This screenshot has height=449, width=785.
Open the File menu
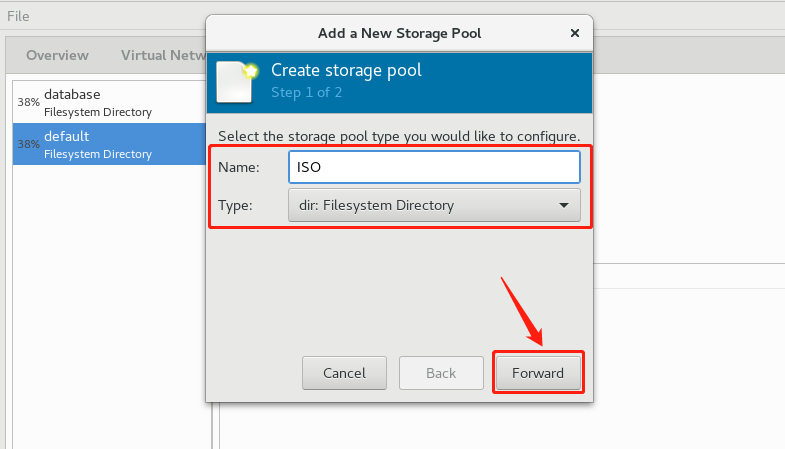tap(18, 15)
